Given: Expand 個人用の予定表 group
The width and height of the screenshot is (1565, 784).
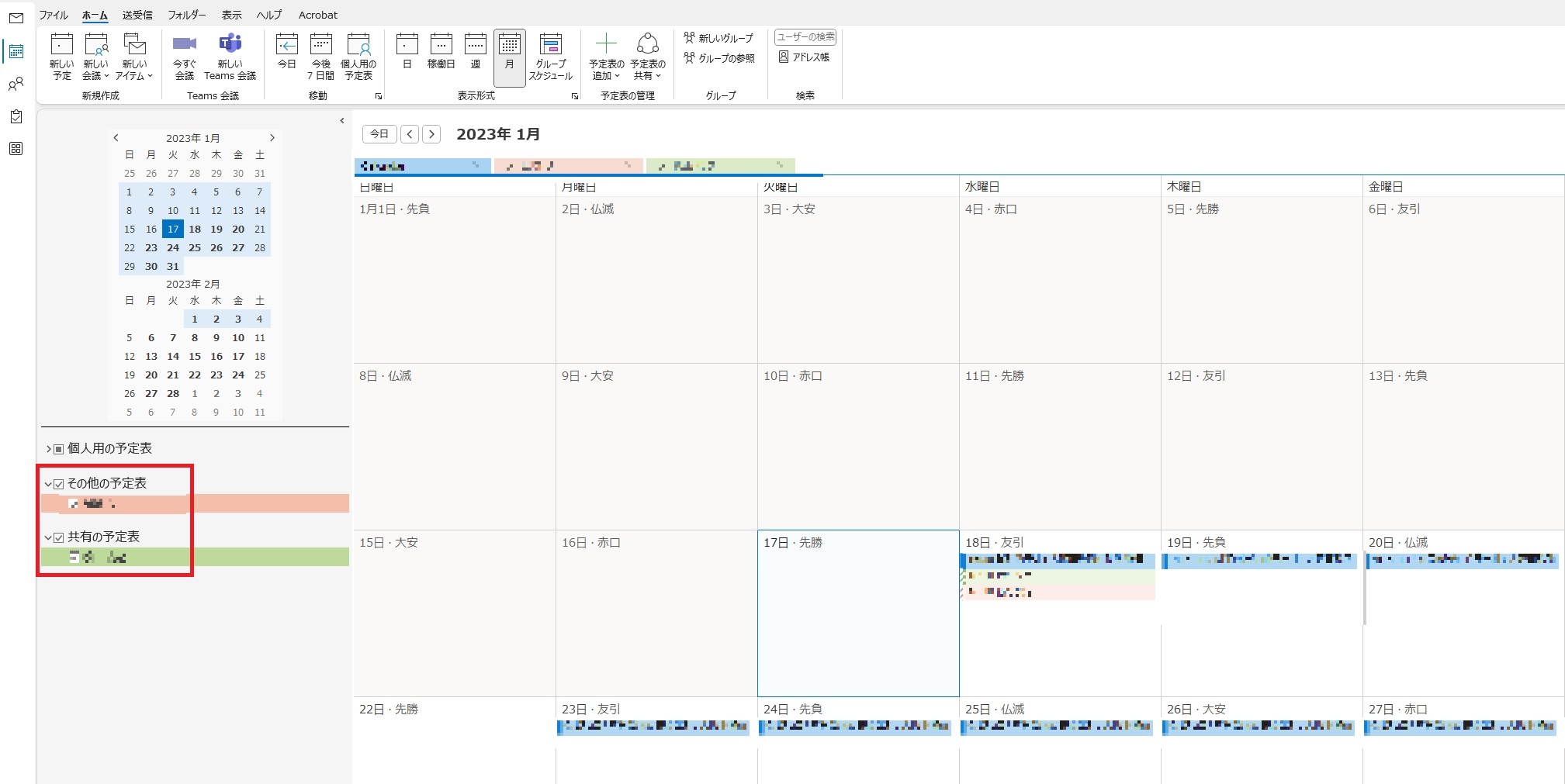Looking at the screenshot, I should pos(48,449).
